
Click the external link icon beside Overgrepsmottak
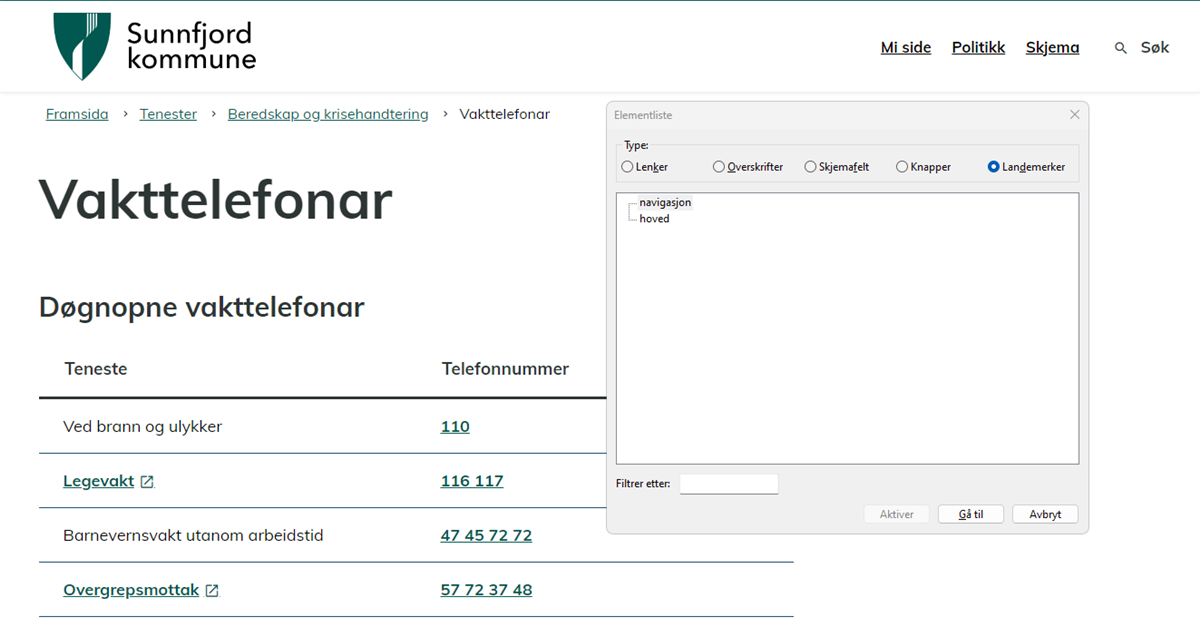(x=211, y=589)
